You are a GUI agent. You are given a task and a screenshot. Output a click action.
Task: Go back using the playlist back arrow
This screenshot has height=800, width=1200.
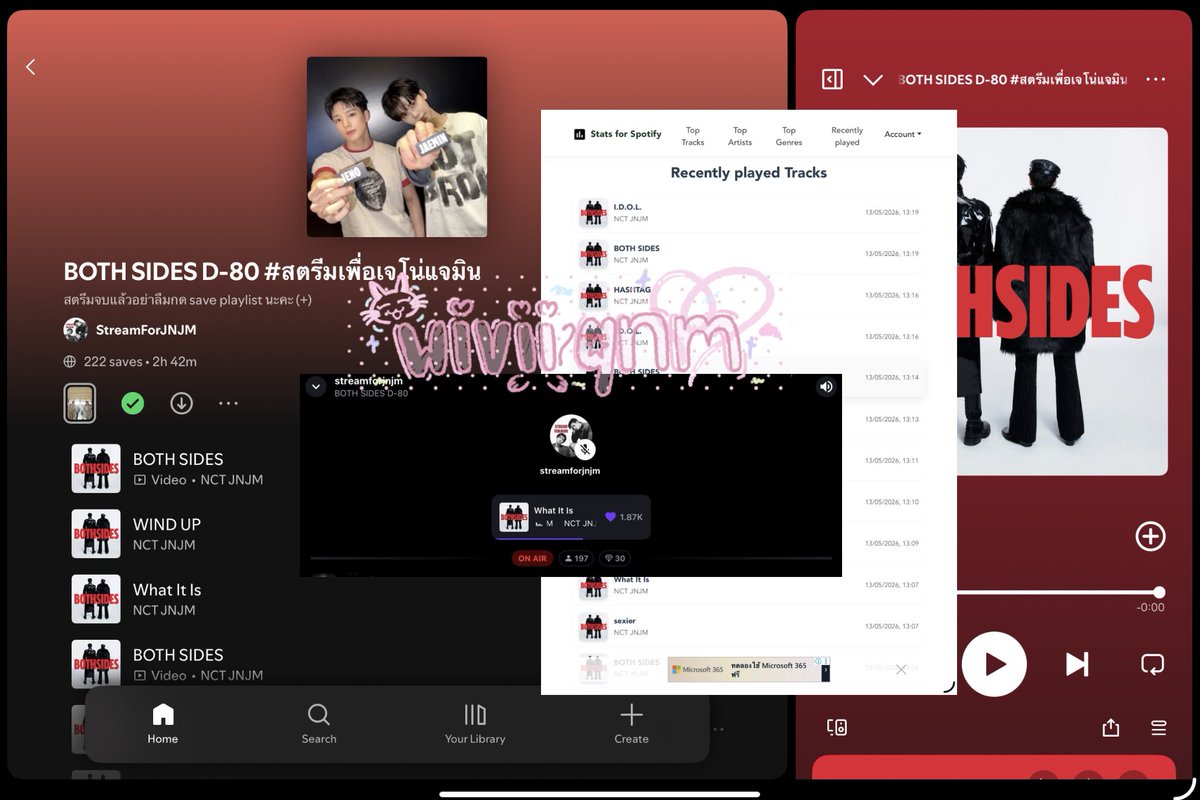tap(30, 67)
